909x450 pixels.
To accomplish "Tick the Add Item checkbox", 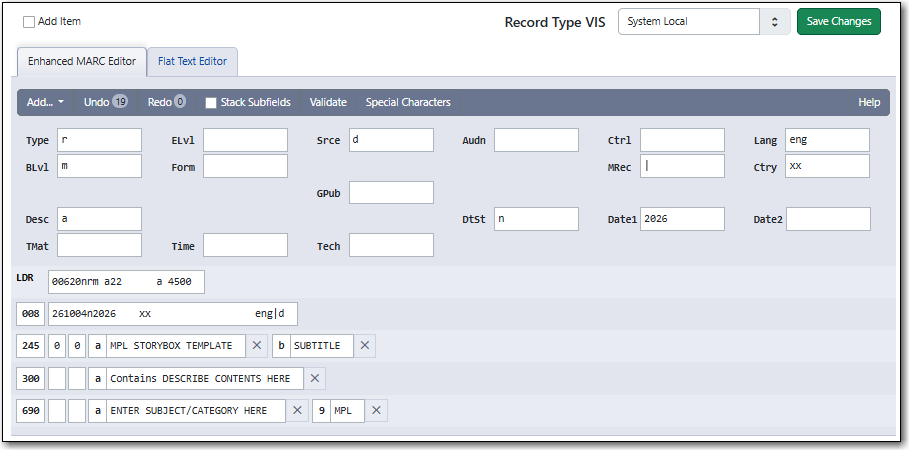I will (x=29, y=22).
